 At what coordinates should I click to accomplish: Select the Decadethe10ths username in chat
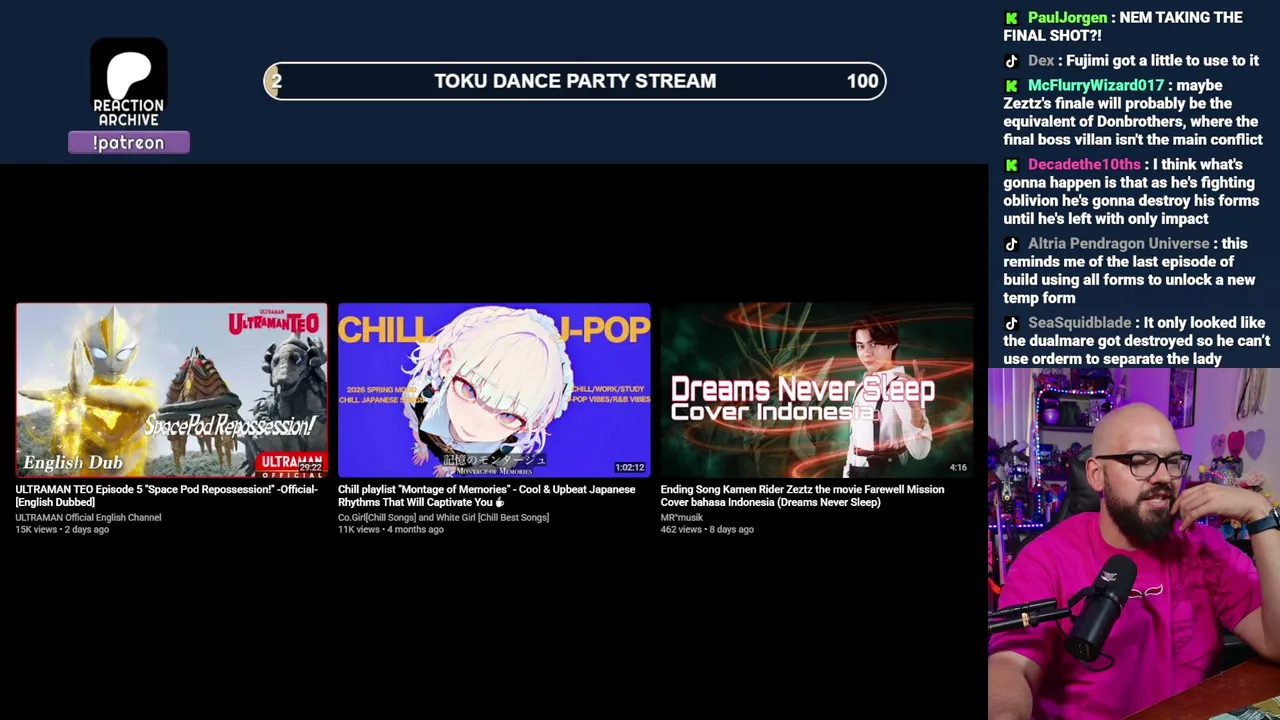point(1084,165)
